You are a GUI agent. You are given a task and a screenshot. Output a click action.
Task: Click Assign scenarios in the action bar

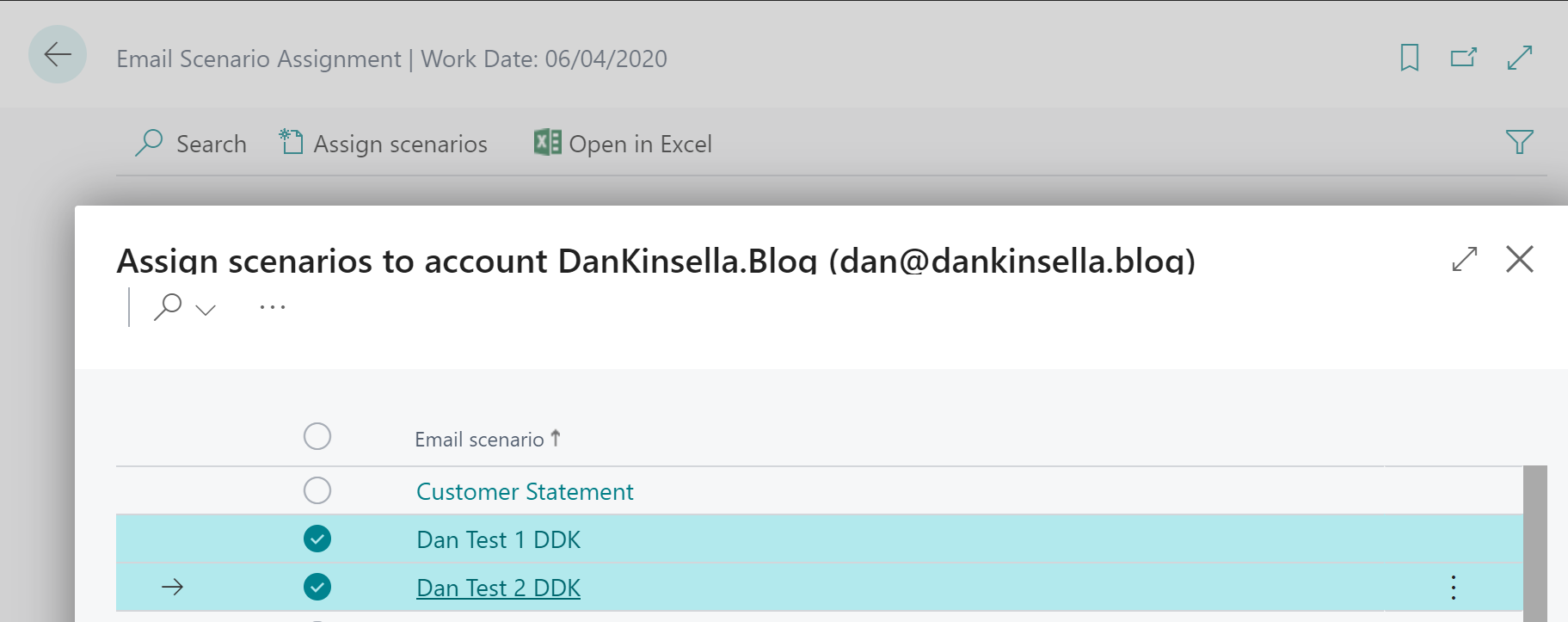(x=384, y=144)
